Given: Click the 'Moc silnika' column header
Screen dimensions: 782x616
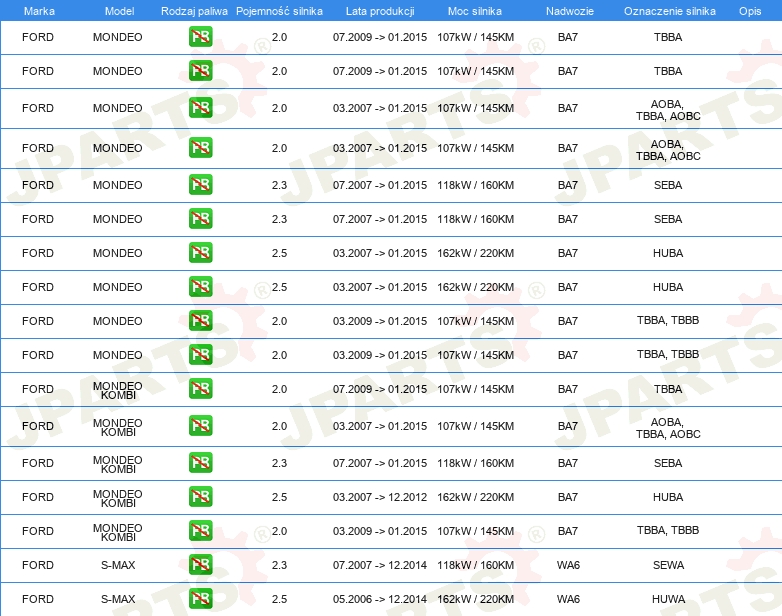Looking at the screenshot, I should click(x=475, y=11).
